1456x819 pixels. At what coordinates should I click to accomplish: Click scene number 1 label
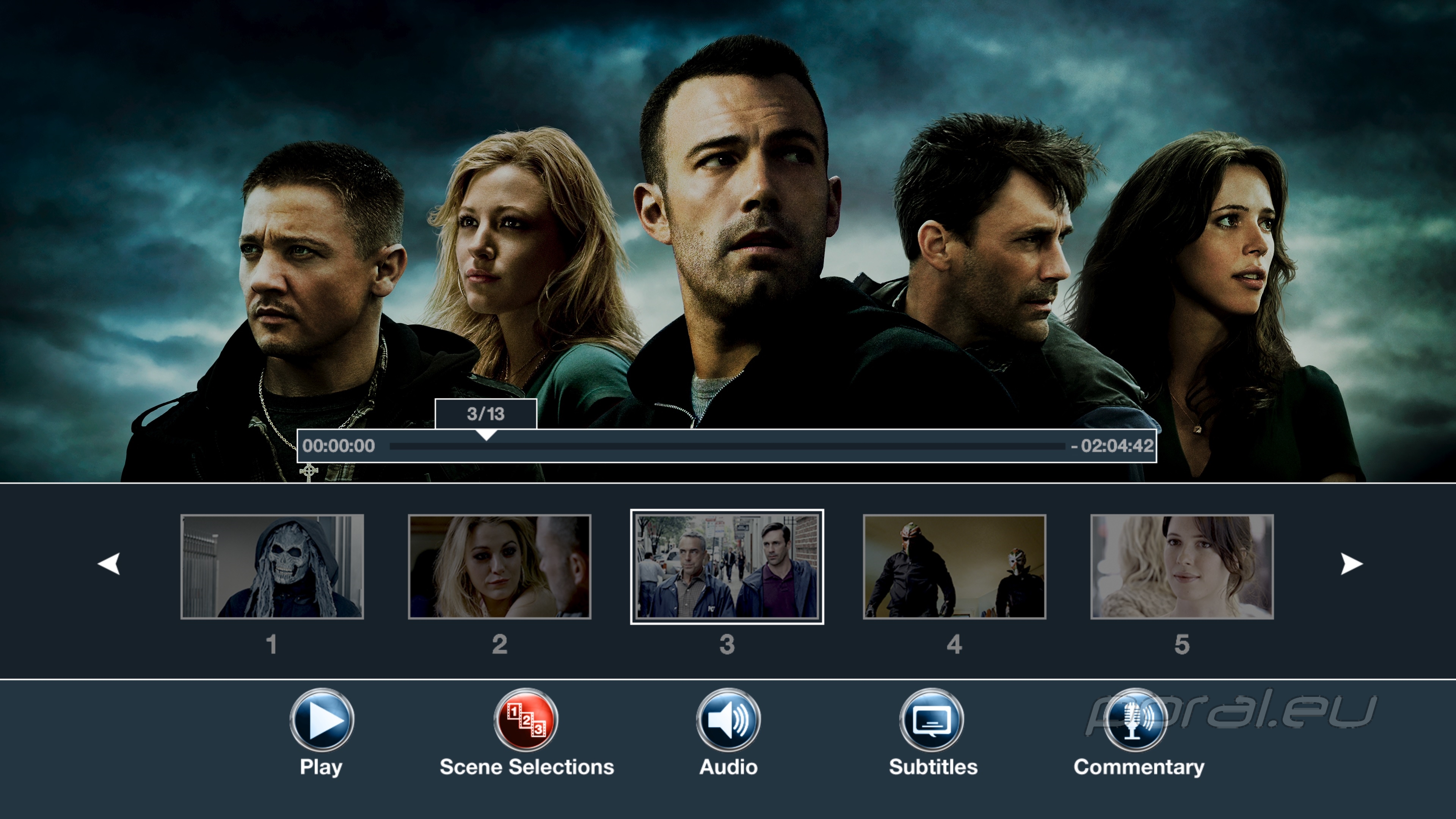[x=271, y=644]
